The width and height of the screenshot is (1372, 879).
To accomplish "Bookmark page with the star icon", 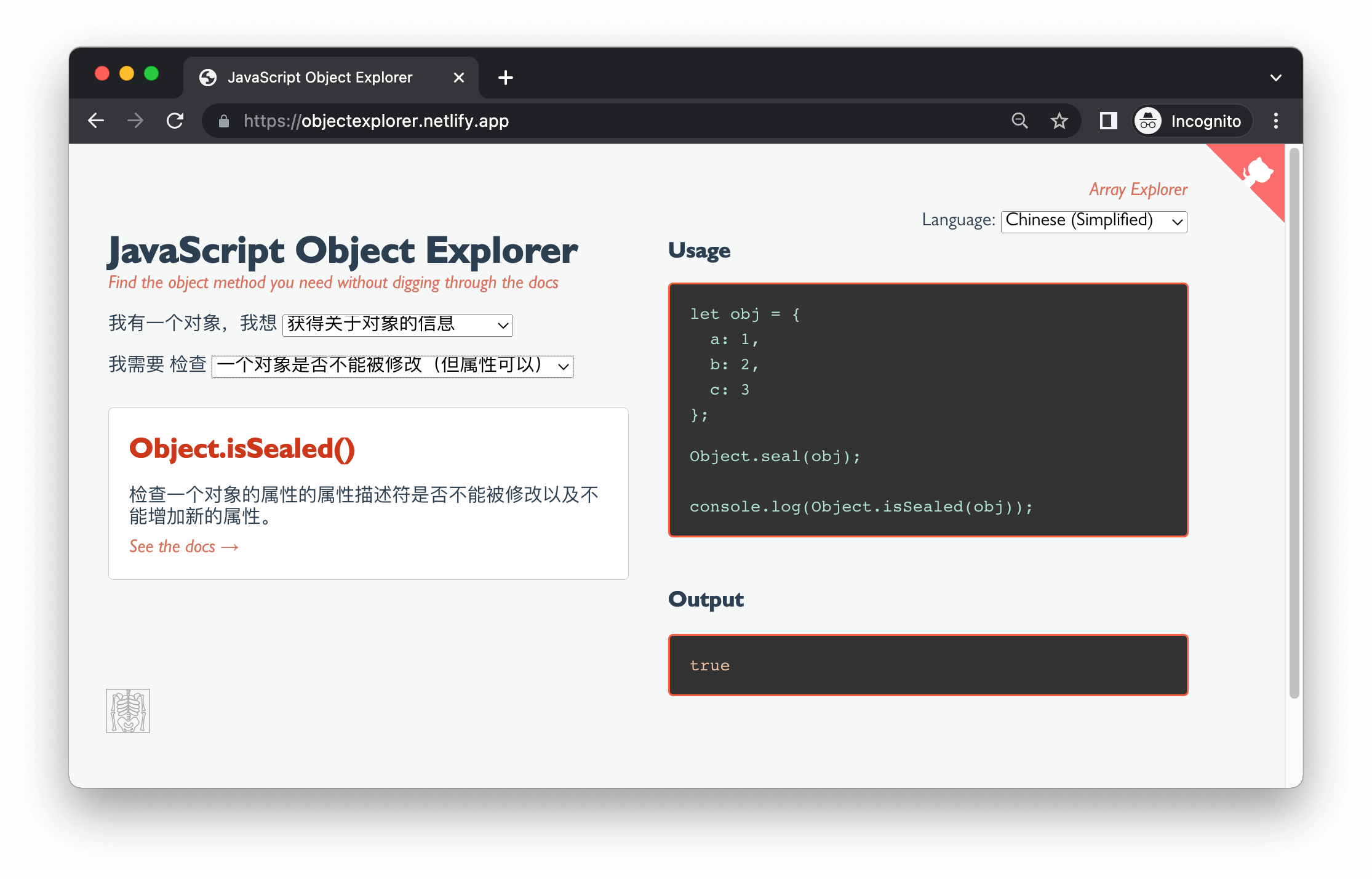I will (x=1059, y=121).
